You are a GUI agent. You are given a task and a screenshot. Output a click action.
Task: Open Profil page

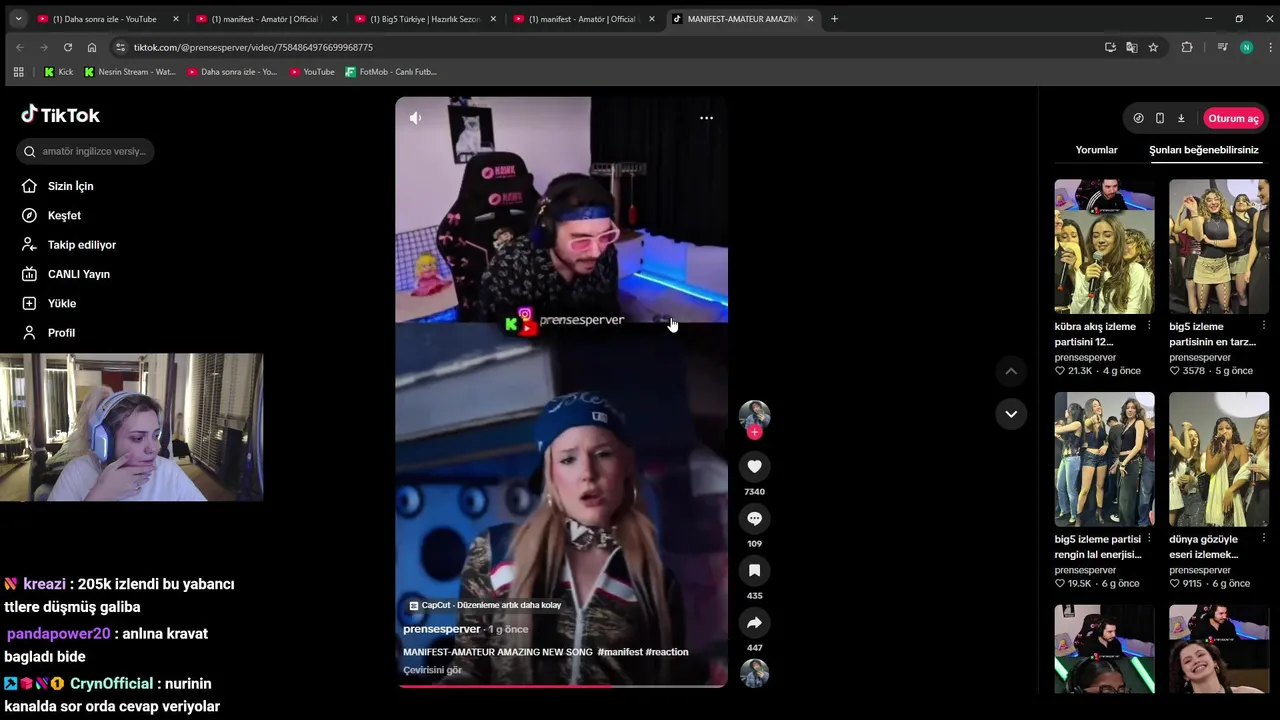click(x=48, y=333)
